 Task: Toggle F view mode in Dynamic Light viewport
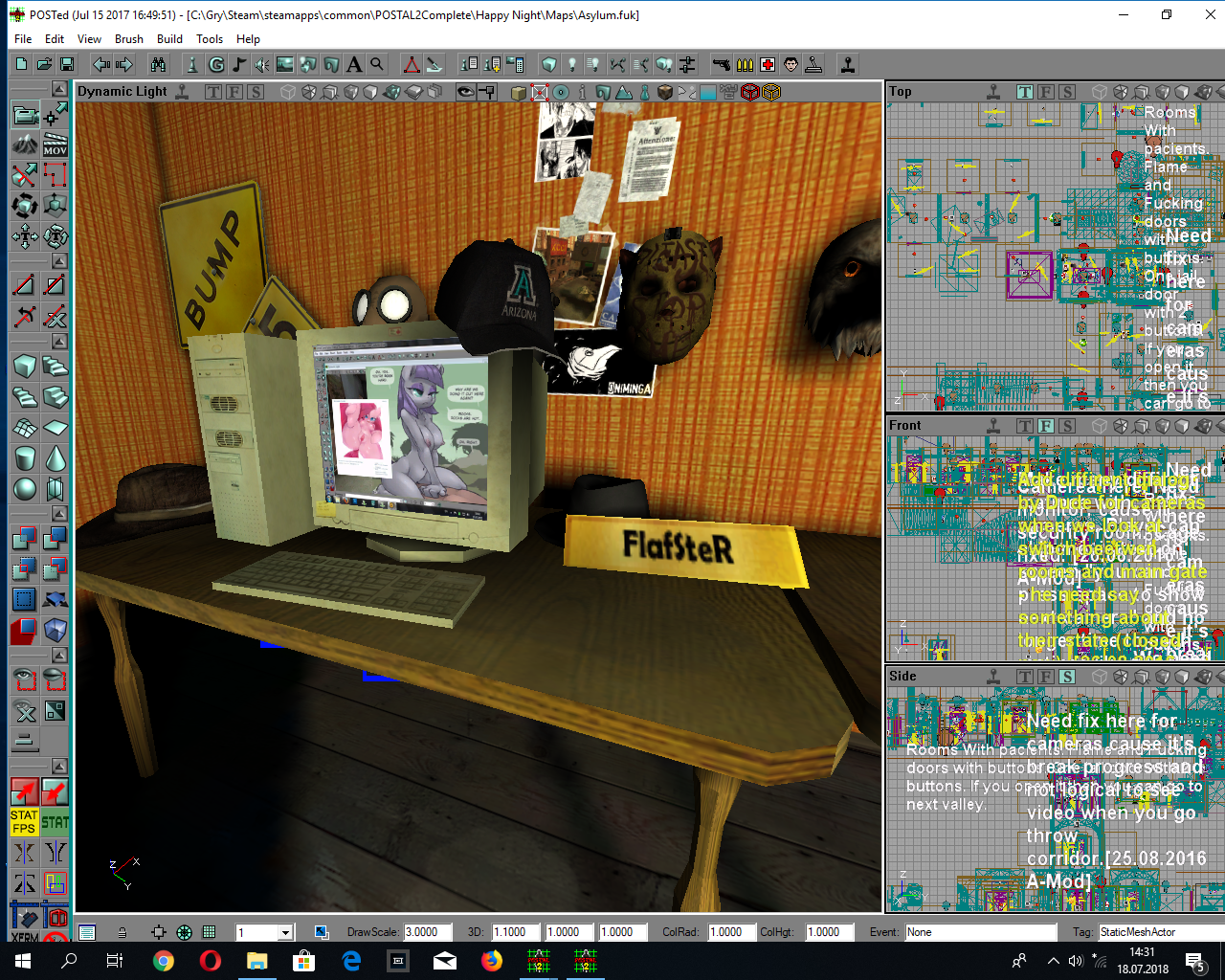pos(234,92)
